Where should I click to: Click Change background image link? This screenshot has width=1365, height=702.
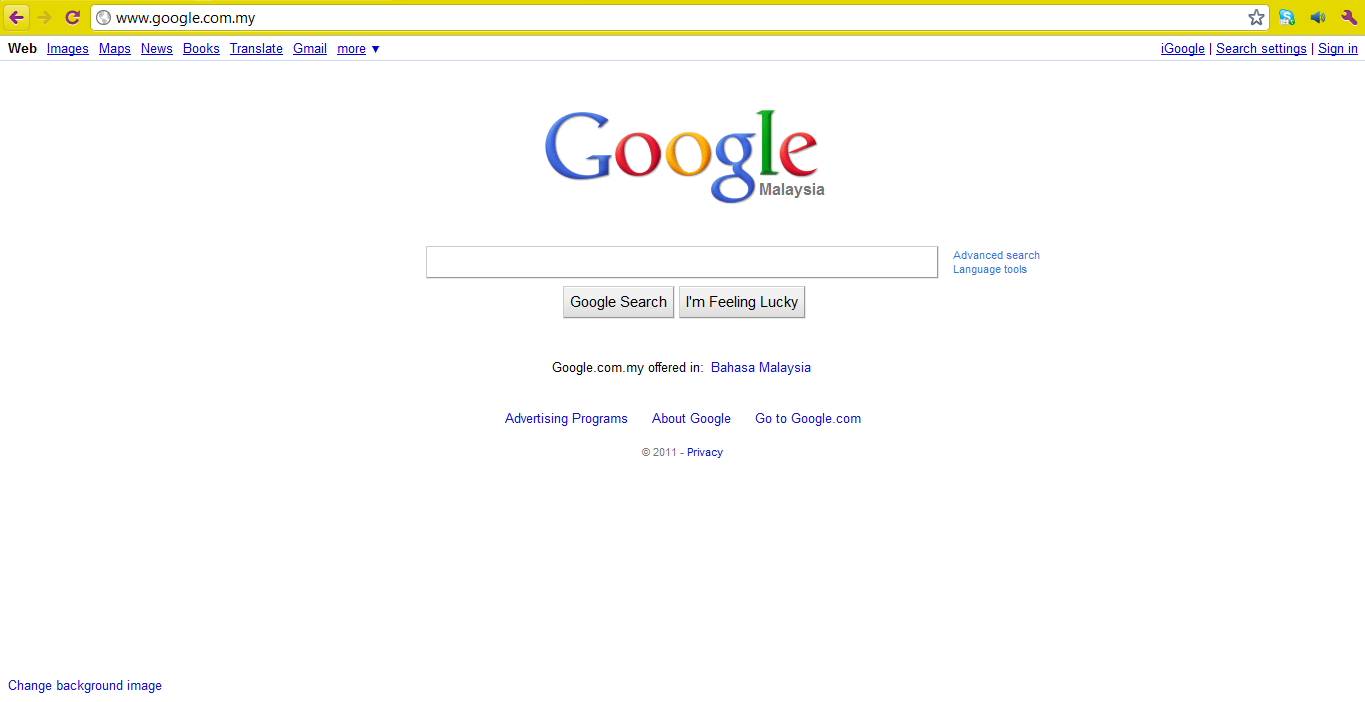85,685
